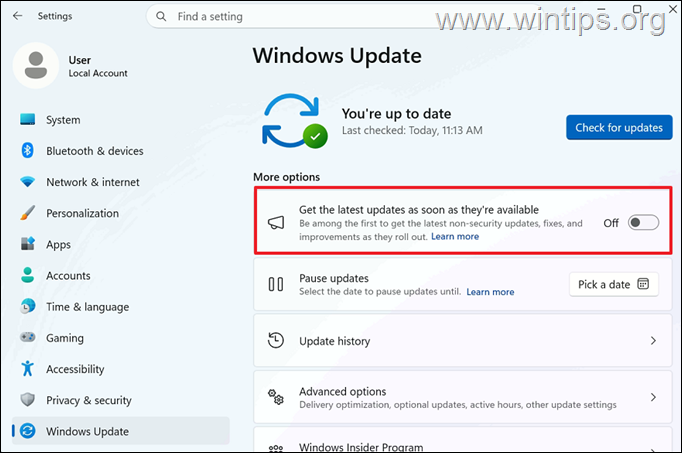This screenshot has width=682, height=453.
Task: Open Apps settings page
Action: [120, 244]
